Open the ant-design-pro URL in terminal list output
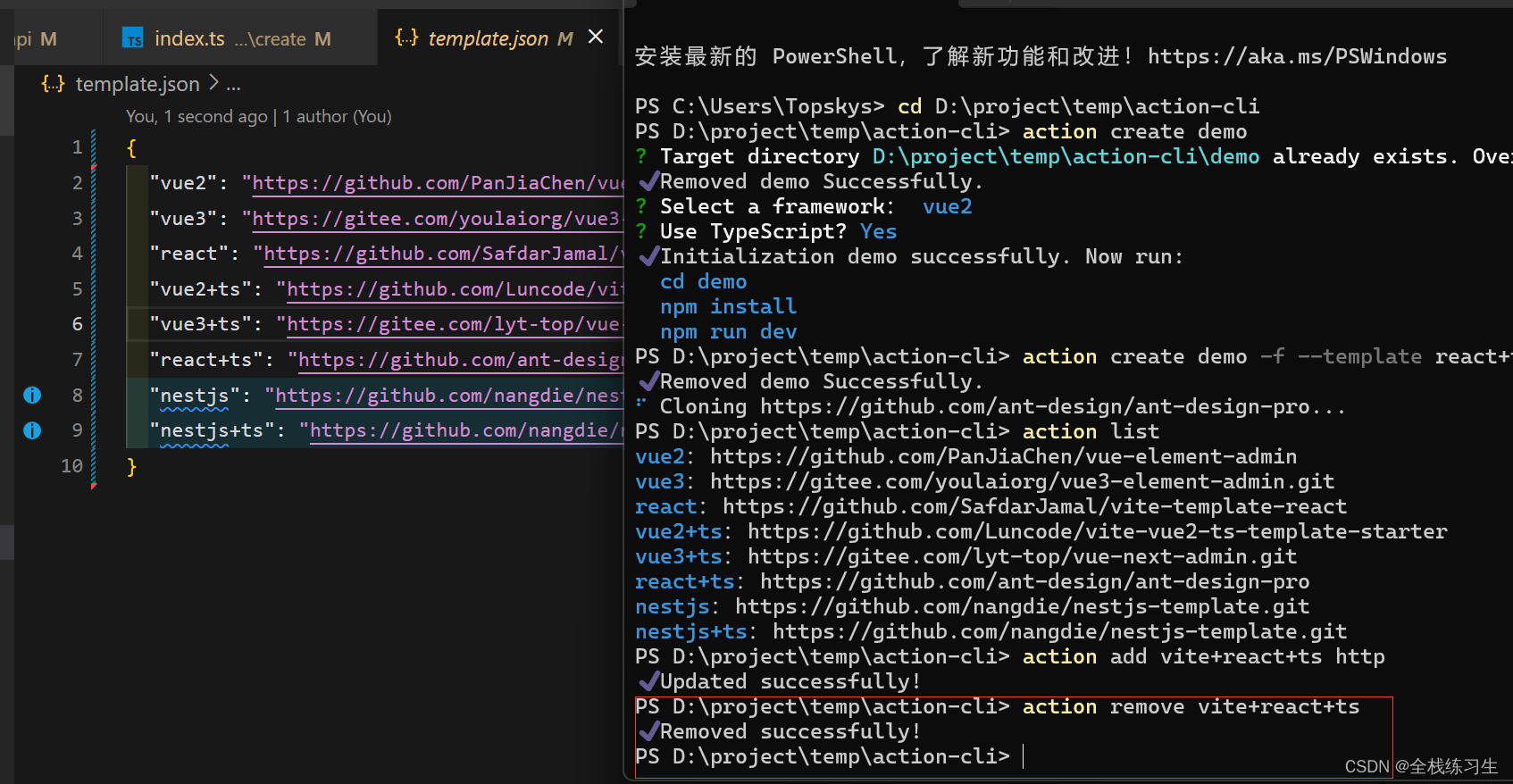The width and height of the screenshot is (1513, 784). (1034, 581)
